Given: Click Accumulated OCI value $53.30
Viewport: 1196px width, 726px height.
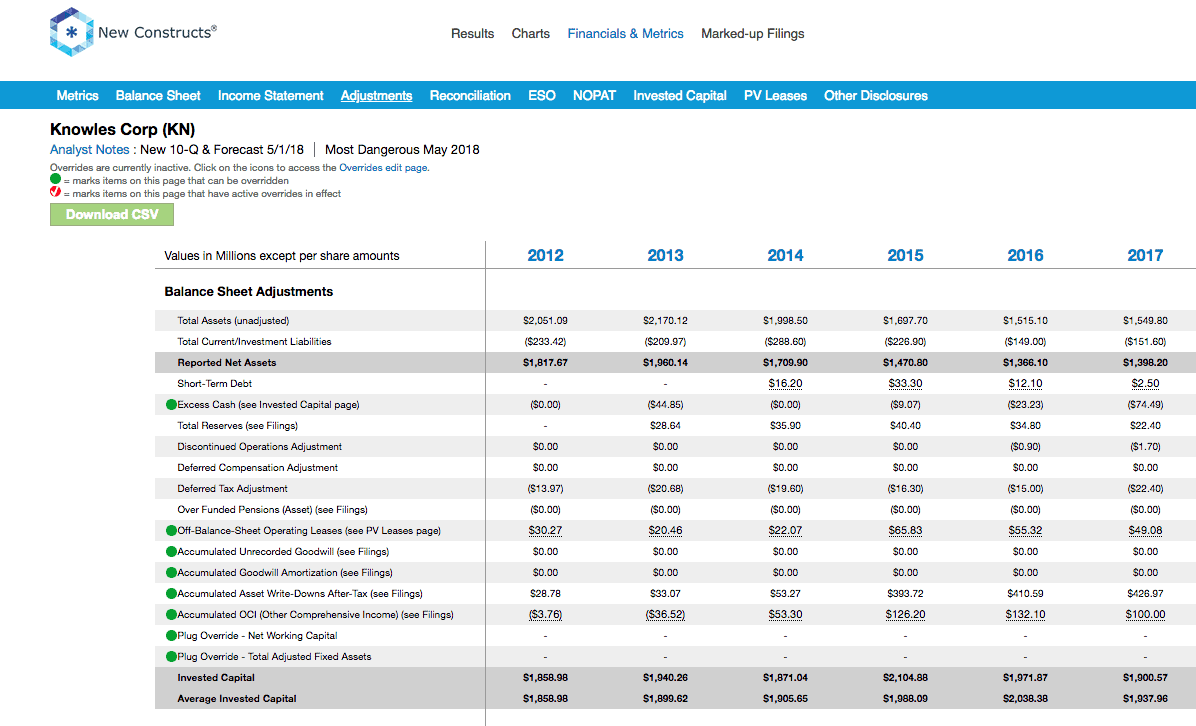Looking at the screenshot, I should tap(785, 614).
